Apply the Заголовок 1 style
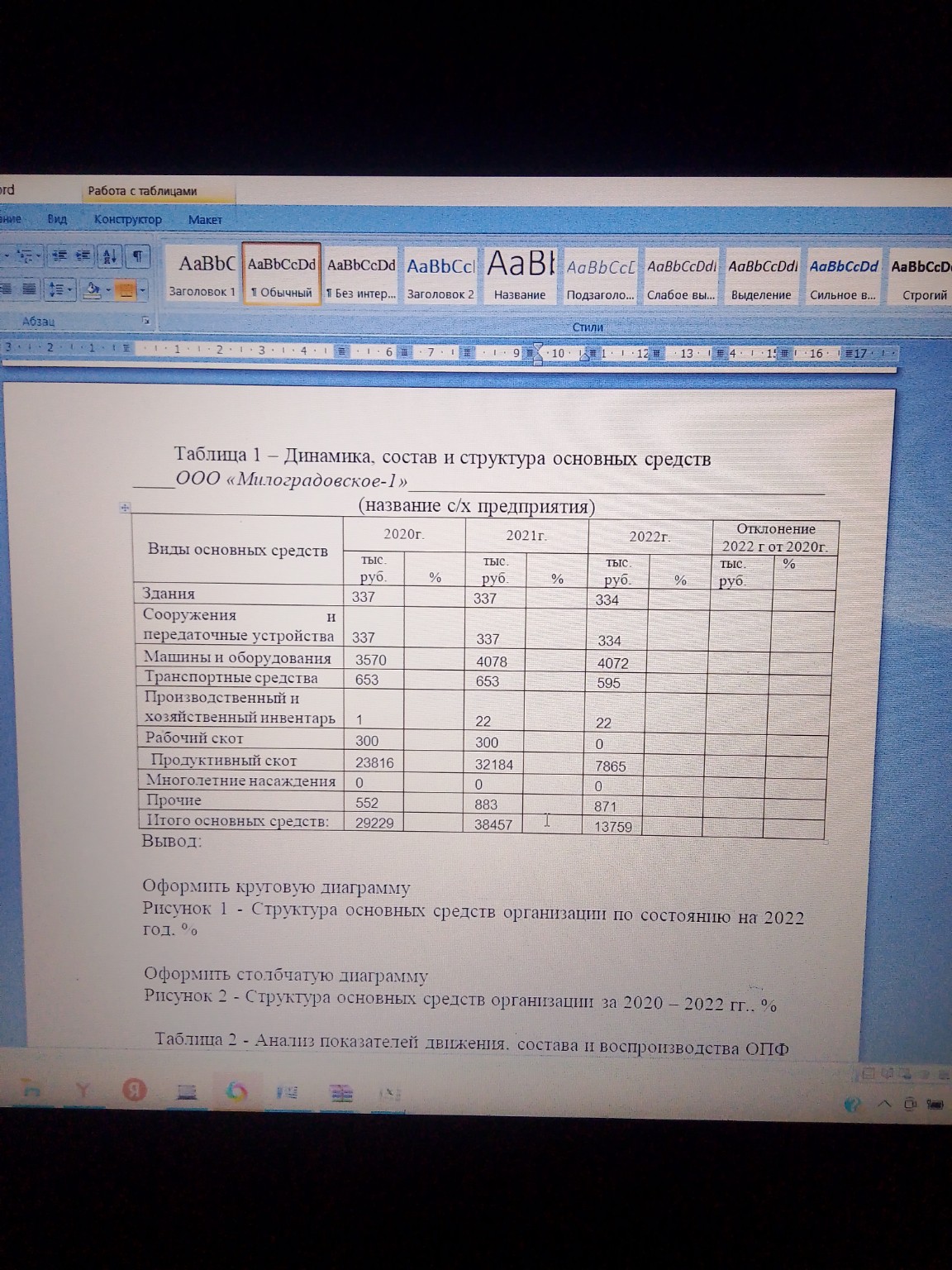This screenshot has height=1270, width=952. 202,275
